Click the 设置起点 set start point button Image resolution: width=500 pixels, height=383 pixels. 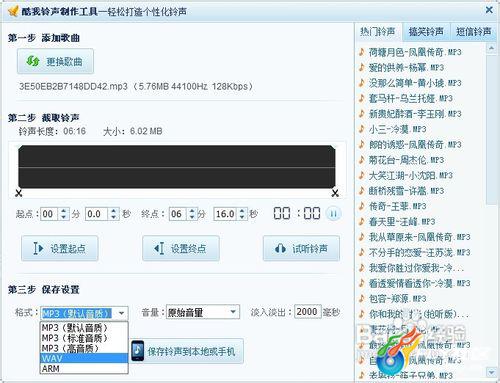[x=60, y=248]
